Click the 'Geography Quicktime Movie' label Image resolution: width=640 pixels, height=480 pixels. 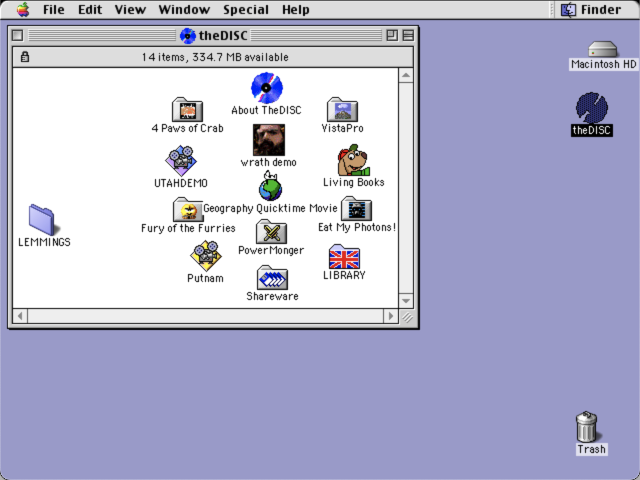coord(270,208)
